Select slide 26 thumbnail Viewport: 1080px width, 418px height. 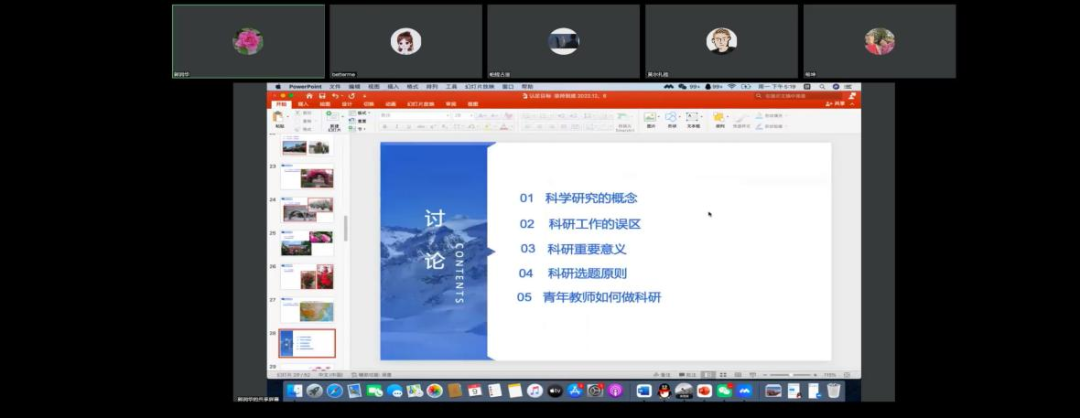click(307, 277)
